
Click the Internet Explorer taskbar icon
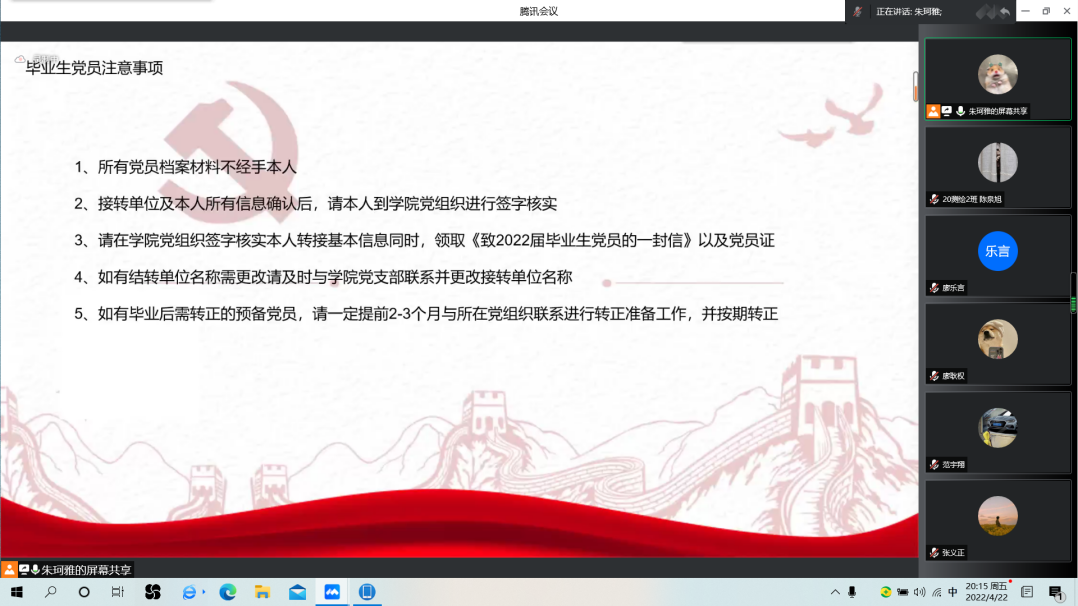pos(190,592)
